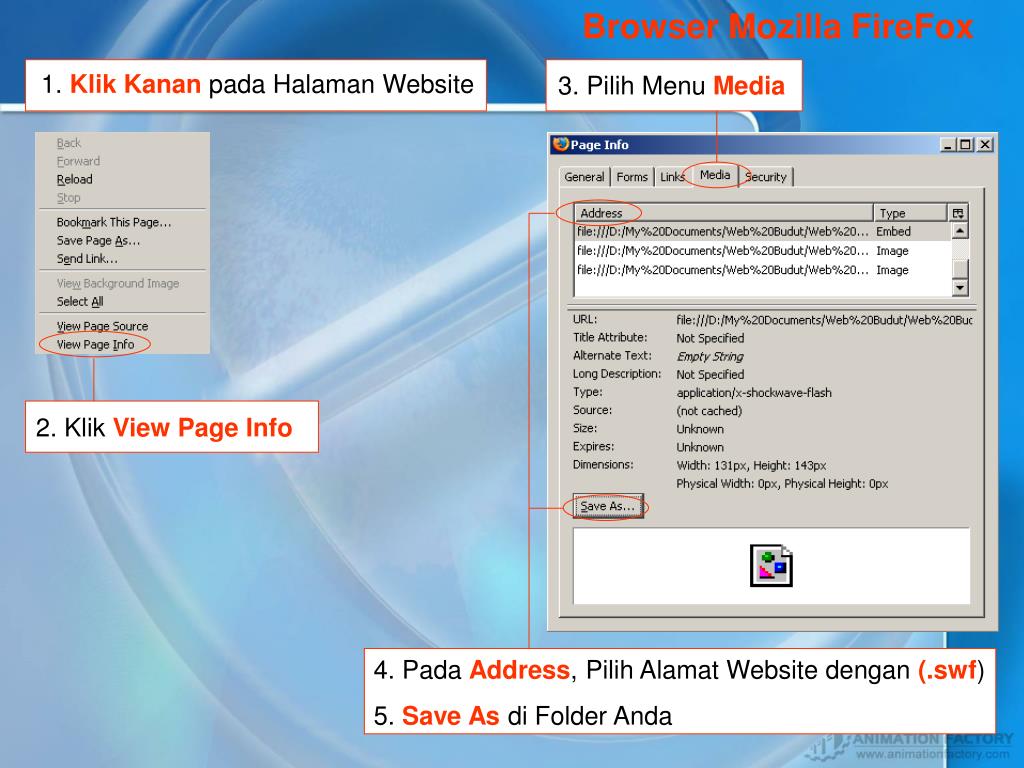1024x768 pixels.
Task: Click the Flash embed placeholder icon in preview
Action: (771, 566)
